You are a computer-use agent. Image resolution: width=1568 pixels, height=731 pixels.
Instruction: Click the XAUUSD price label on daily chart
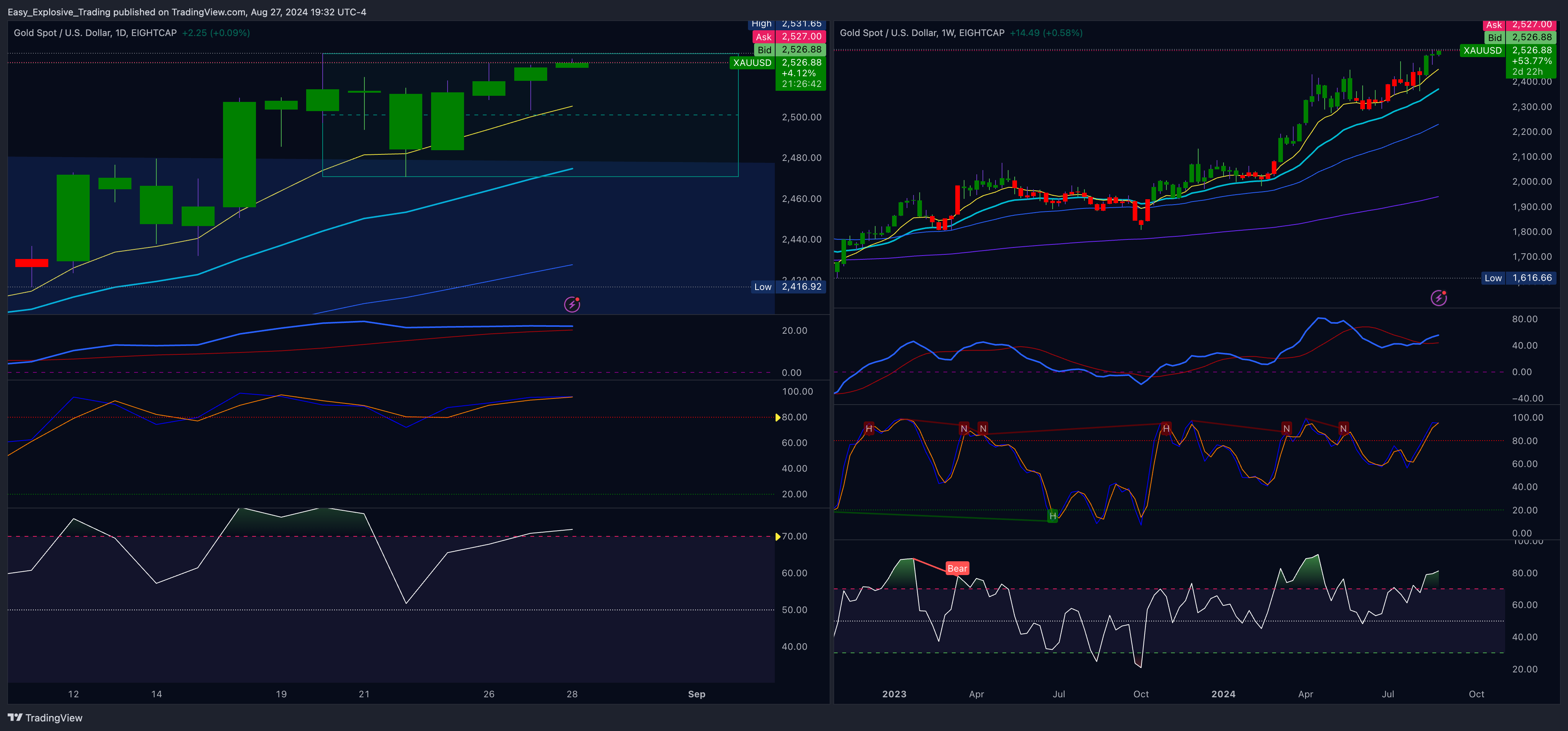752,62
